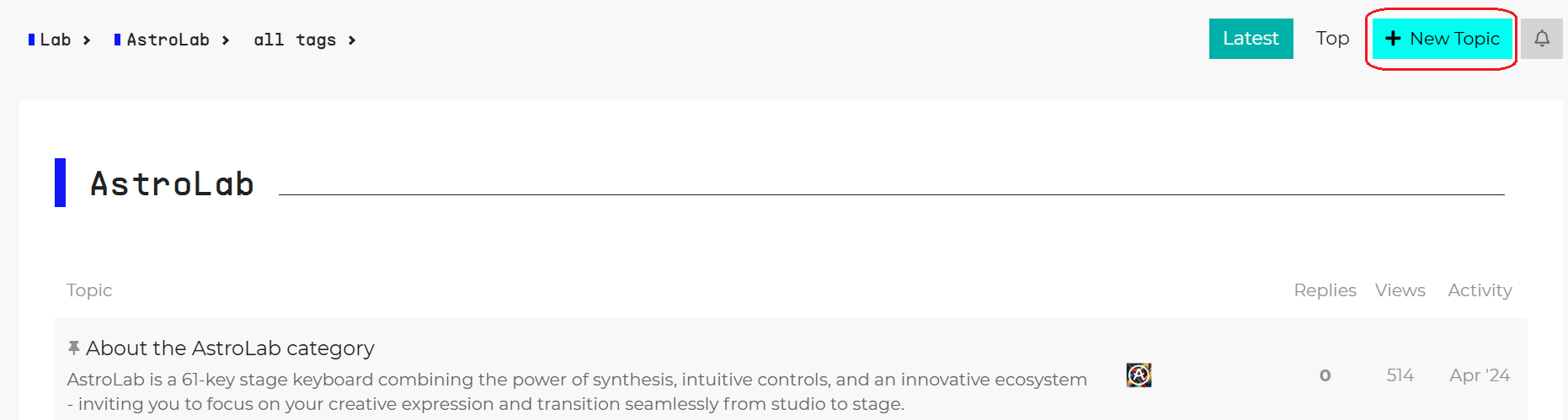Expand the all tags filter dropdown
The image size is (1568, 420).
click(x=304, y=40)
